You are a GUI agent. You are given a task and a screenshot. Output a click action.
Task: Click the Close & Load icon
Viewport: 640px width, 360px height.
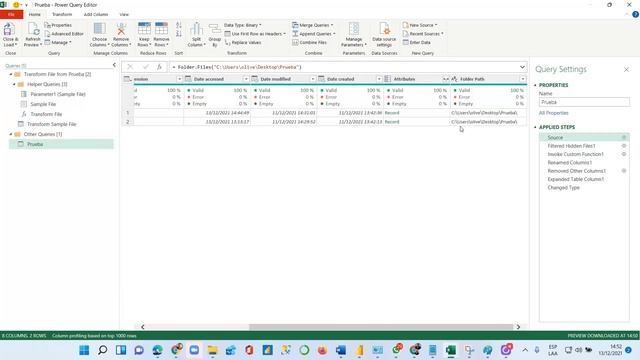[9, 29]
